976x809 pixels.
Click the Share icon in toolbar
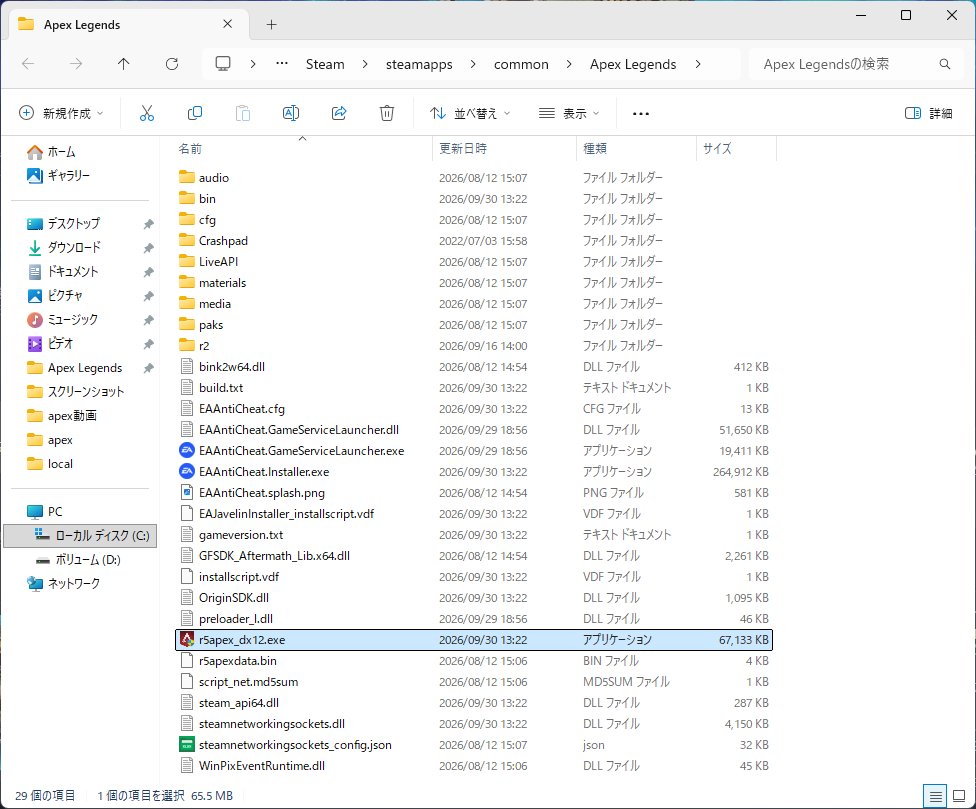click(339, 113)
